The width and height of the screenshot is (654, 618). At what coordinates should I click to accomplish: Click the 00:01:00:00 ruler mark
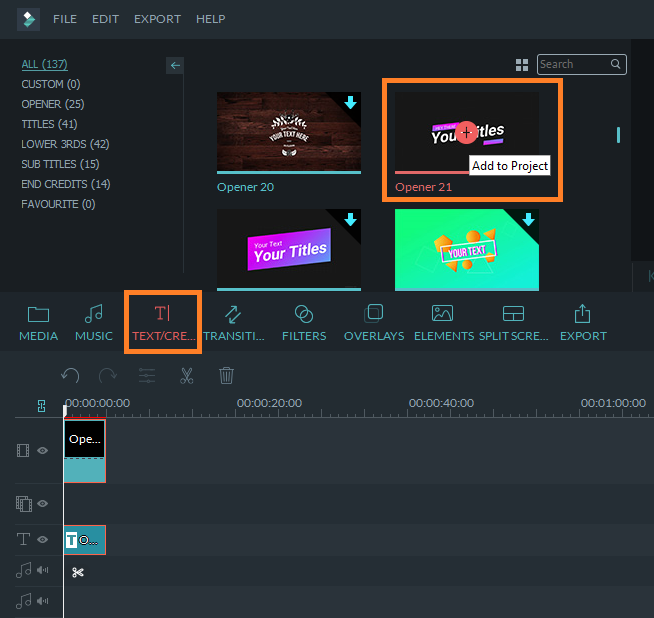pos(613,403)
